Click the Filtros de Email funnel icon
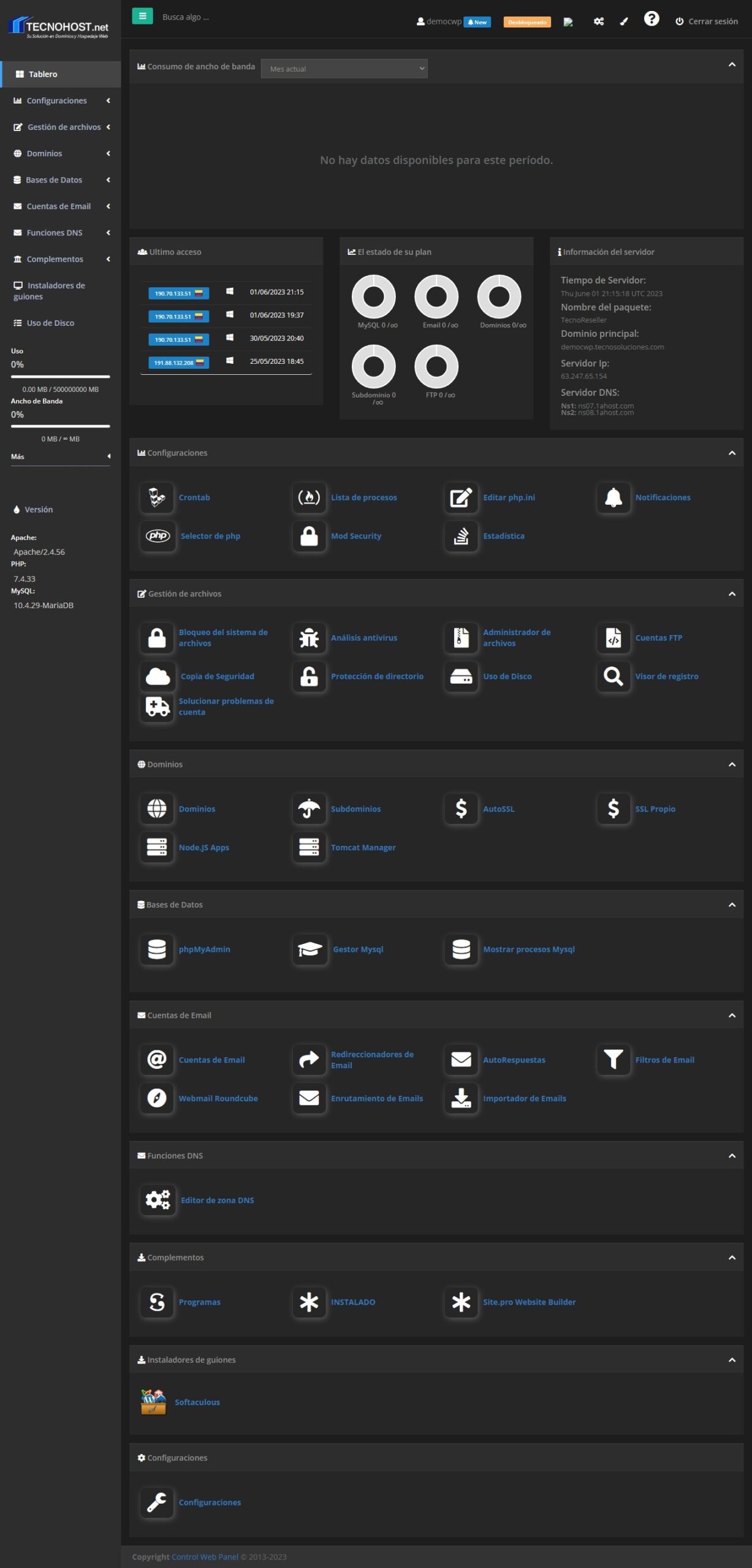The width and height of the screenshot is (752, 1568). coord(613,1060)
